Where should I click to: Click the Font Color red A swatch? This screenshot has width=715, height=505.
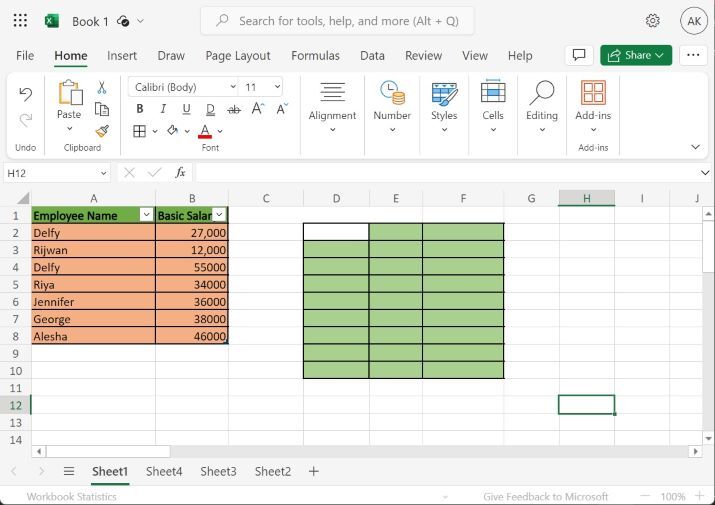205,131
